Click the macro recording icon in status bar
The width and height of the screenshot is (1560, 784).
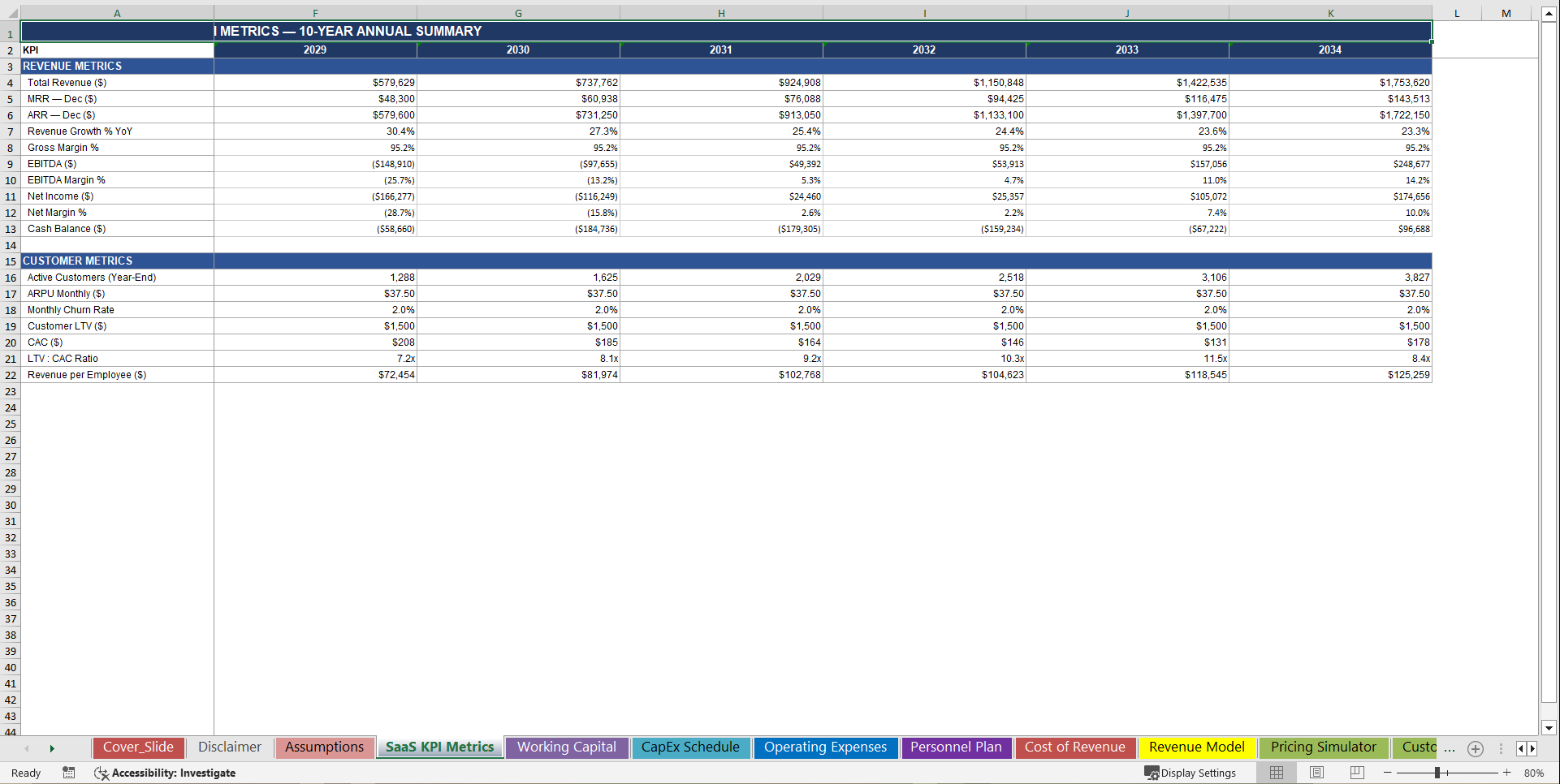point(69,773)
